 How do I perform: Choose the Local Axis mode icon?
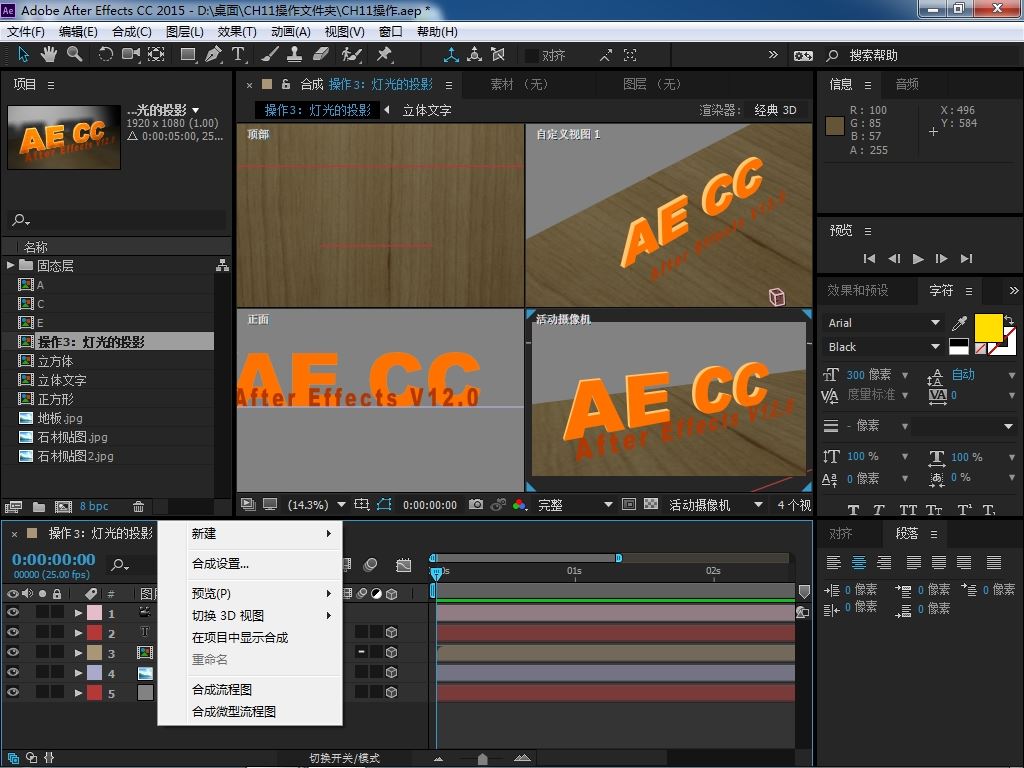[451, 55]
